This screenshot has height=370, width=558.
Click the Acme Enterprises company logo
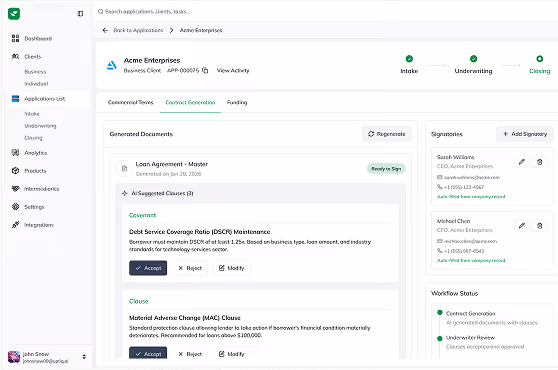click(112, 65)
